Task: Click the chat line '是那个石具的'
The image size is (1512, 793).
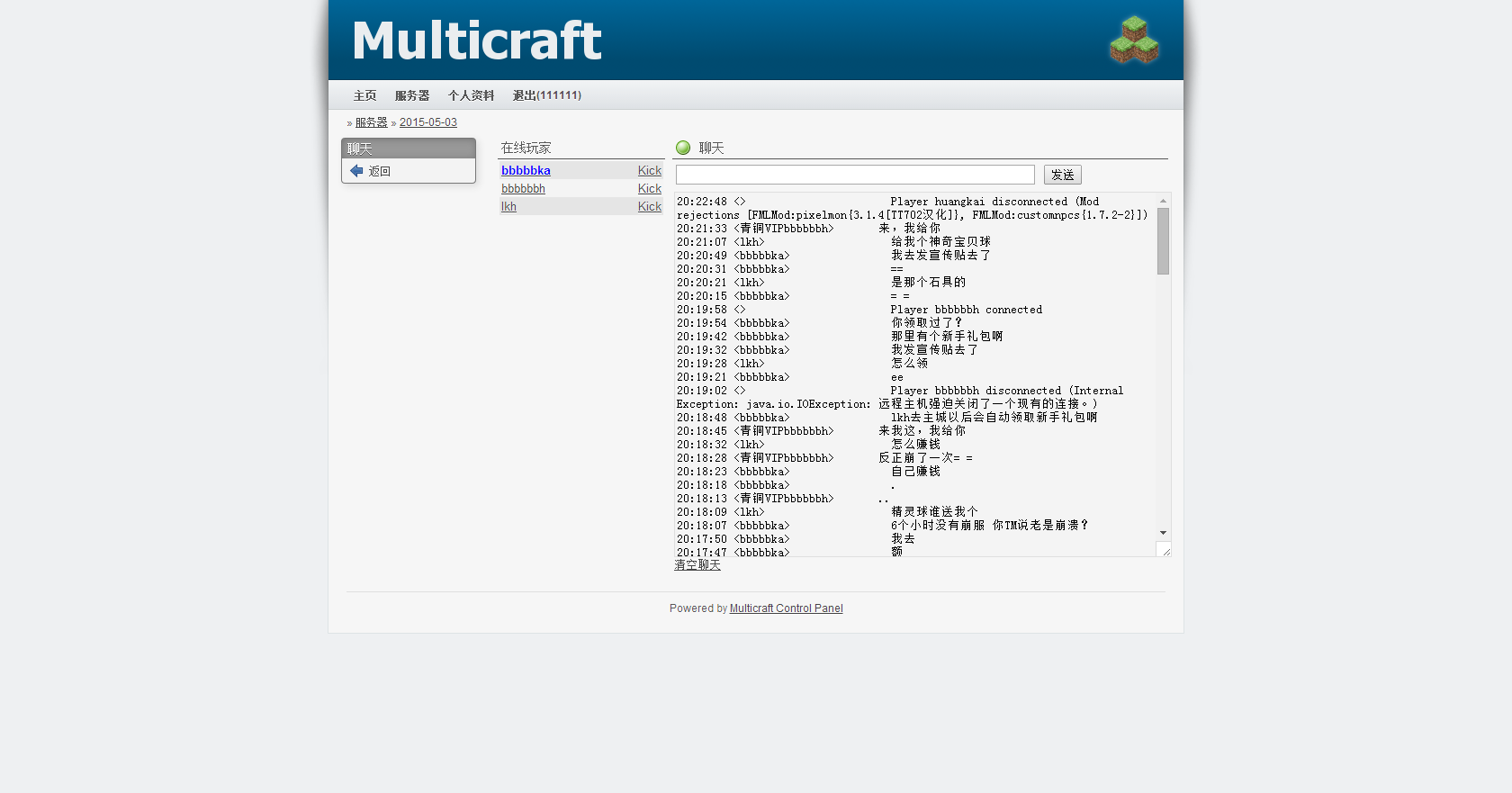Action: [928, 283]
